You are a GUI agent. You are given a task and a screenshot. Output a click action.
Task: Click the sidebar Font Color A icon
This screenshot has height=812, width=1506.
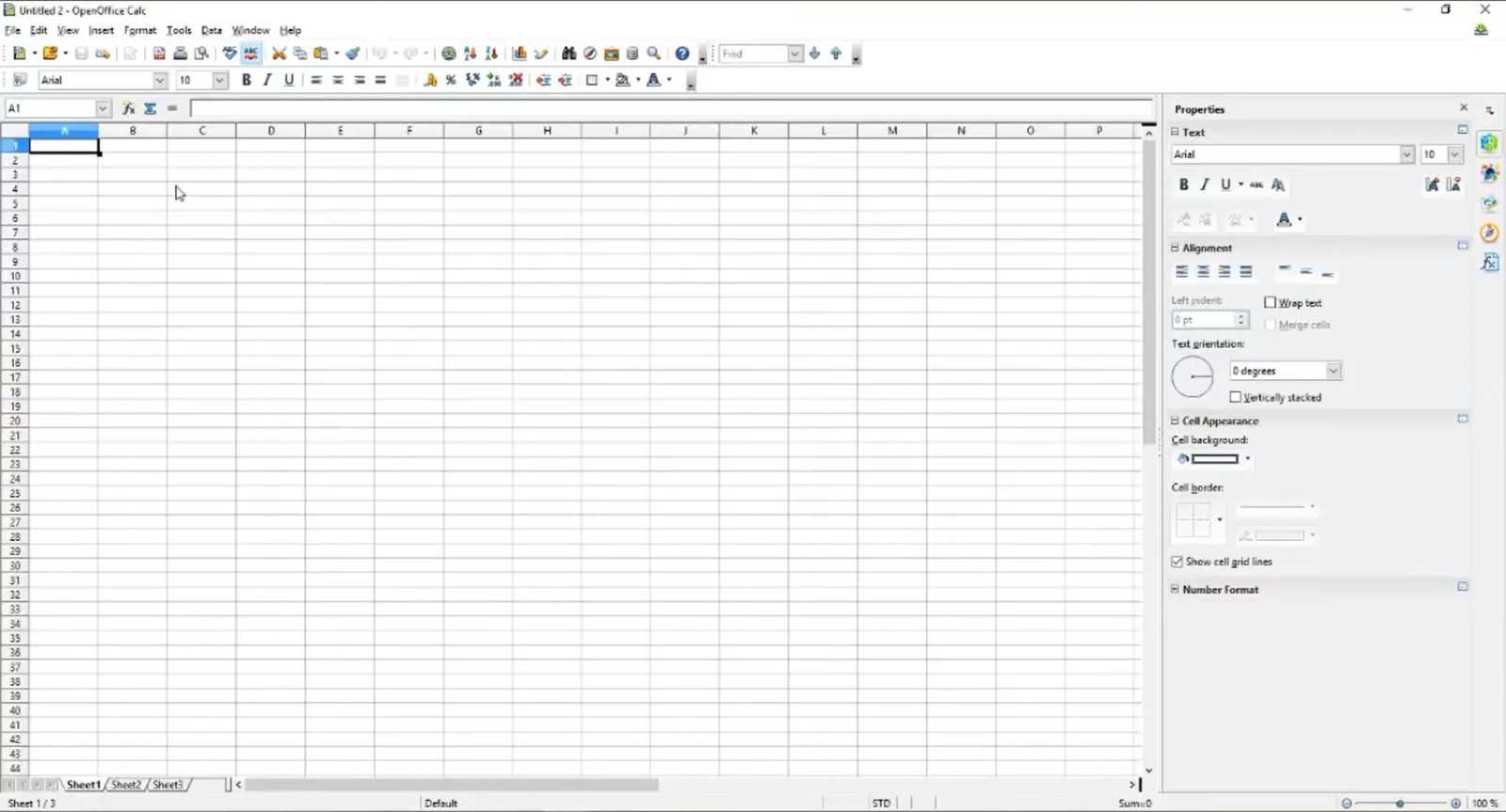point(1284,219)
